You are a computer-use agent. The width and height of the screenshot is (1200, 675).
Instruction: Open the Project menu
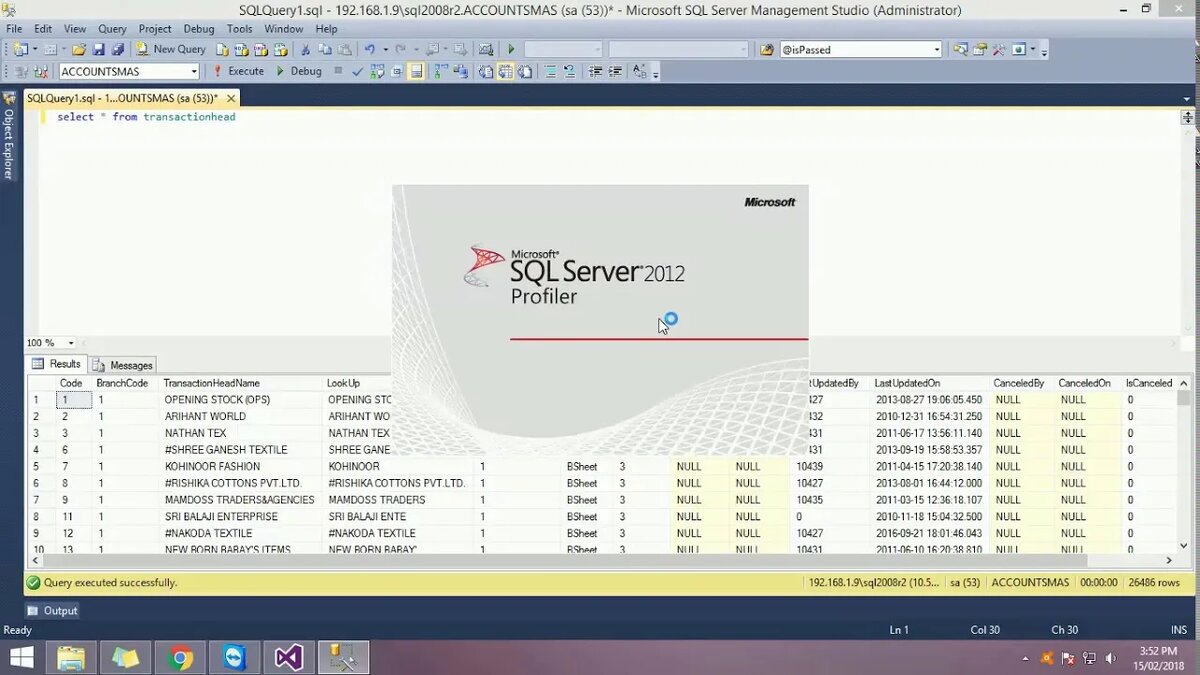click(155, 29)
